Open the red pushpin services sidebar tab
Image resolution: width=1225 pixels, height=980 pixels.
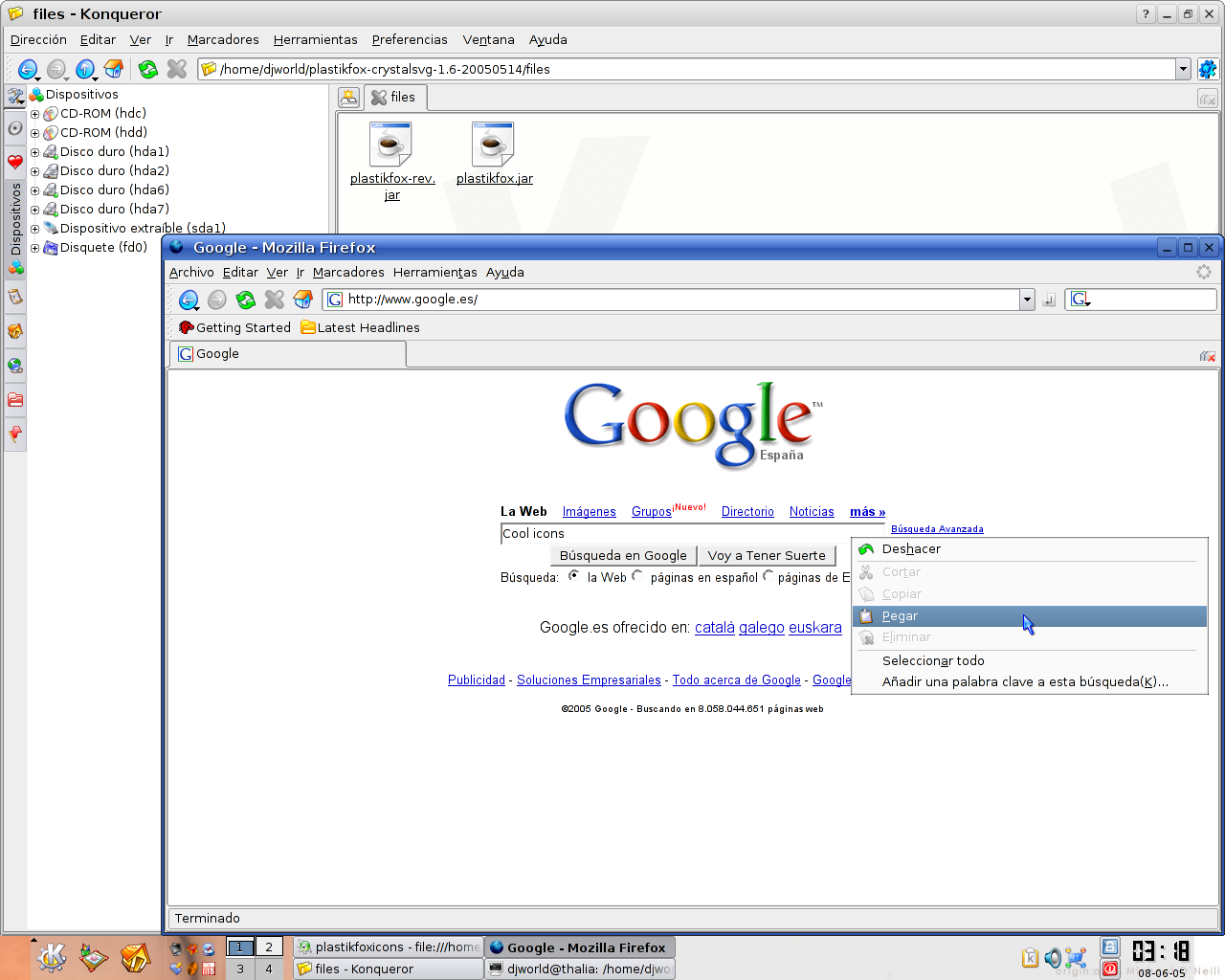point(15,434)
